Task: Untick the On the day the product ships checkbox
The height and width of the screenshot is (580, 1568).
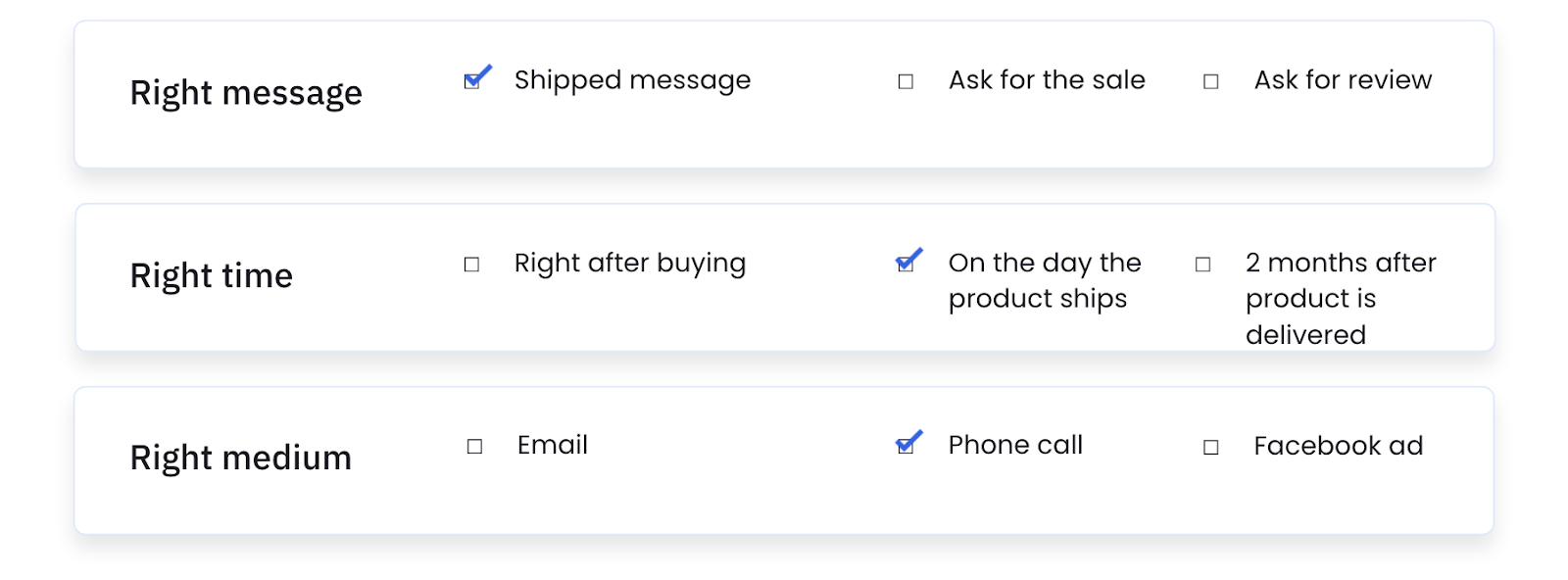Action: [906, 265]
